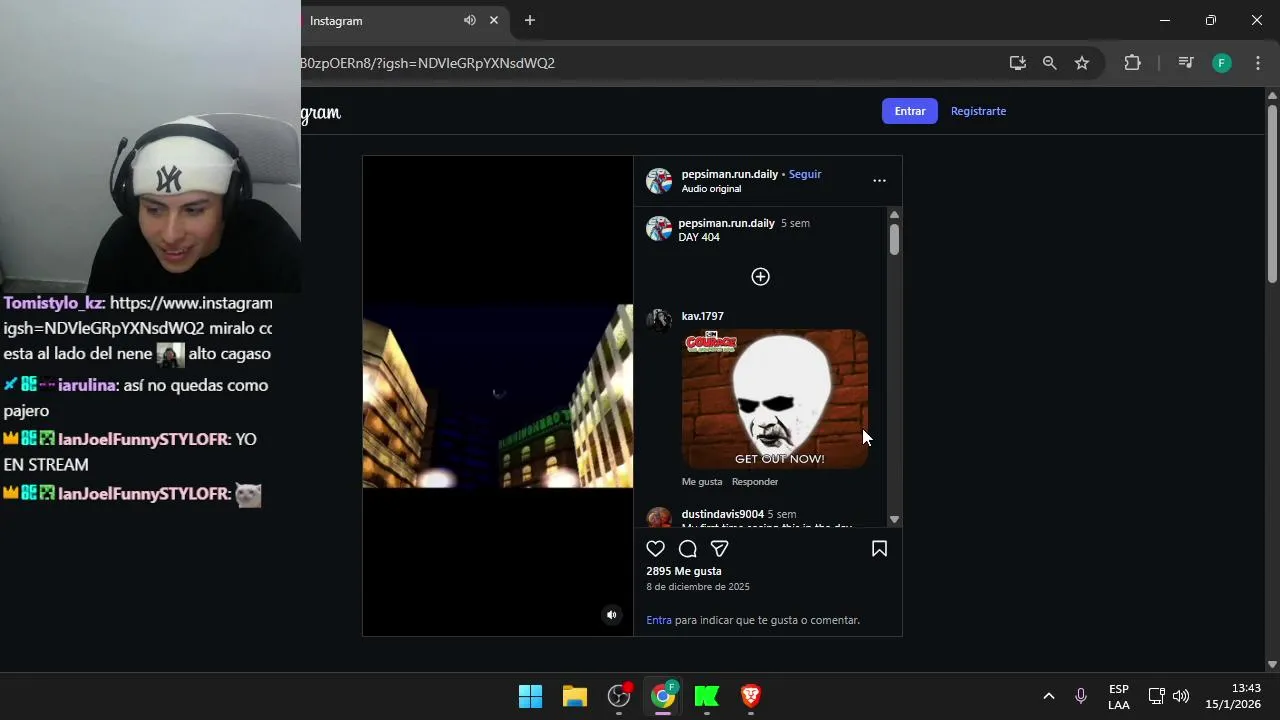Like the kav.1797 comment via Me gusta
This screenshot has width=1280, height=720.
pos(702,482)
